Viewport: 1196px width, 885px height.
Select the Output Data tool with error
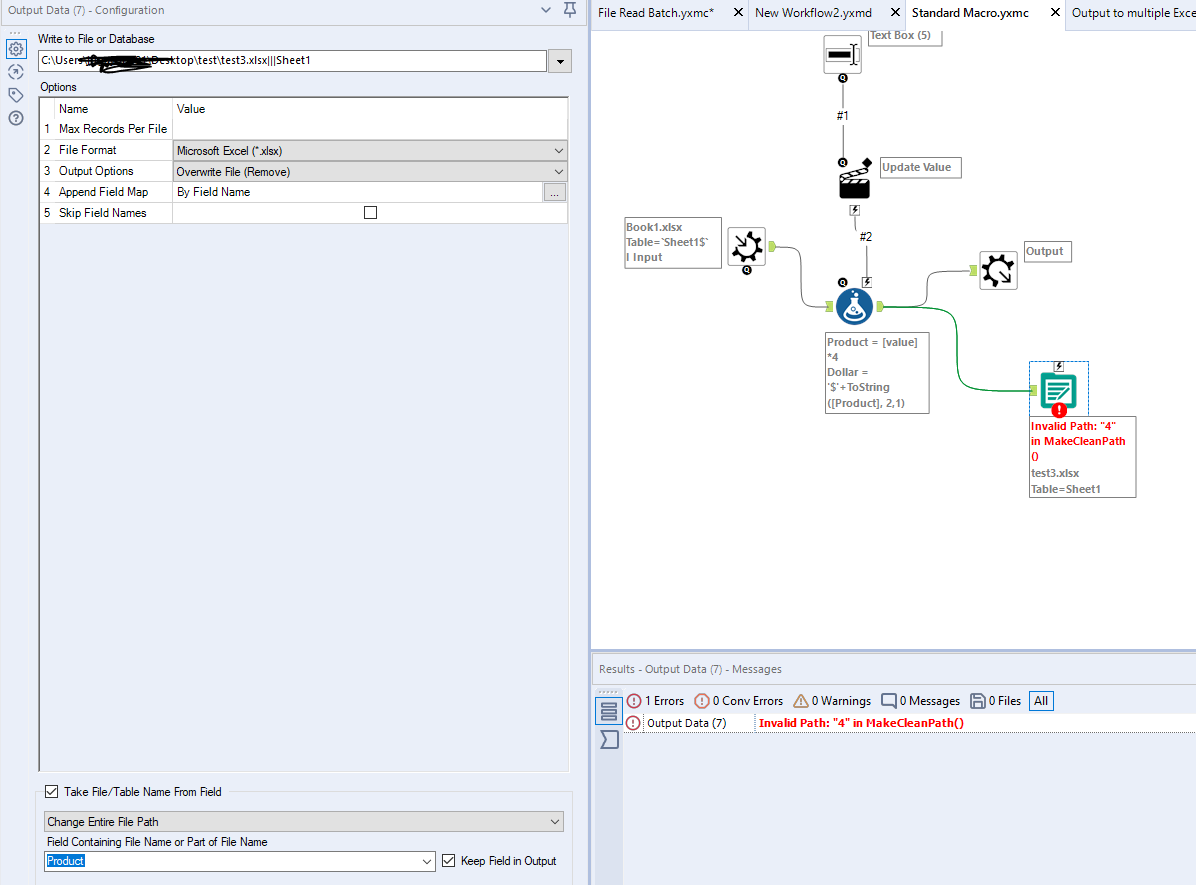[1059, 391]
